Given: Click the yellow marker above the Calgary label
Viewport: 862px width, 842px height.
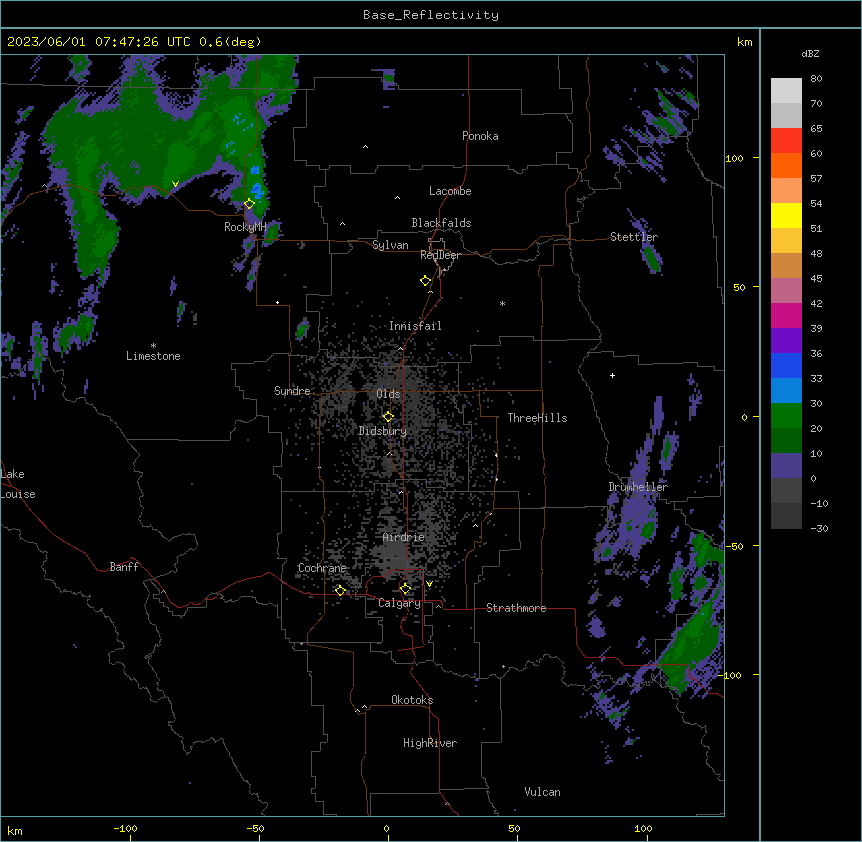Looking at the screenshot, I should (405, 589).
